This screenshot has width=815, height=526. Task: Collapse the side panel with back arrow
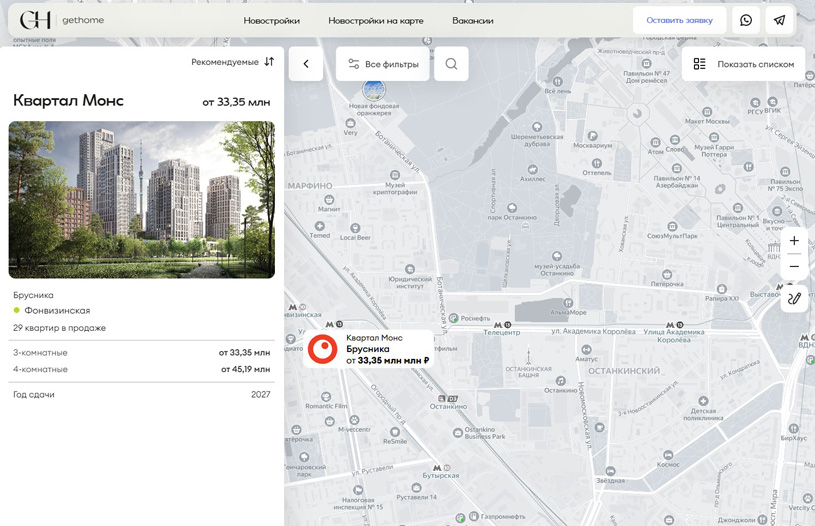tap(306, 64)
